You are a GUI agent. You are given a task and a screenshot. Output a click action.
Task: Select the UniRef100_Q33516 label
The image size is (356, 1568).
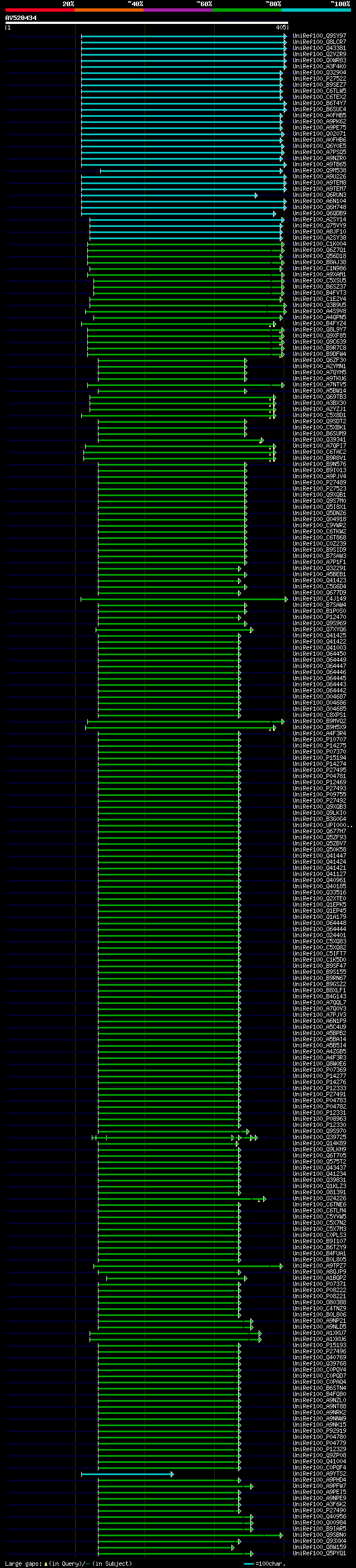click(319, 892)
